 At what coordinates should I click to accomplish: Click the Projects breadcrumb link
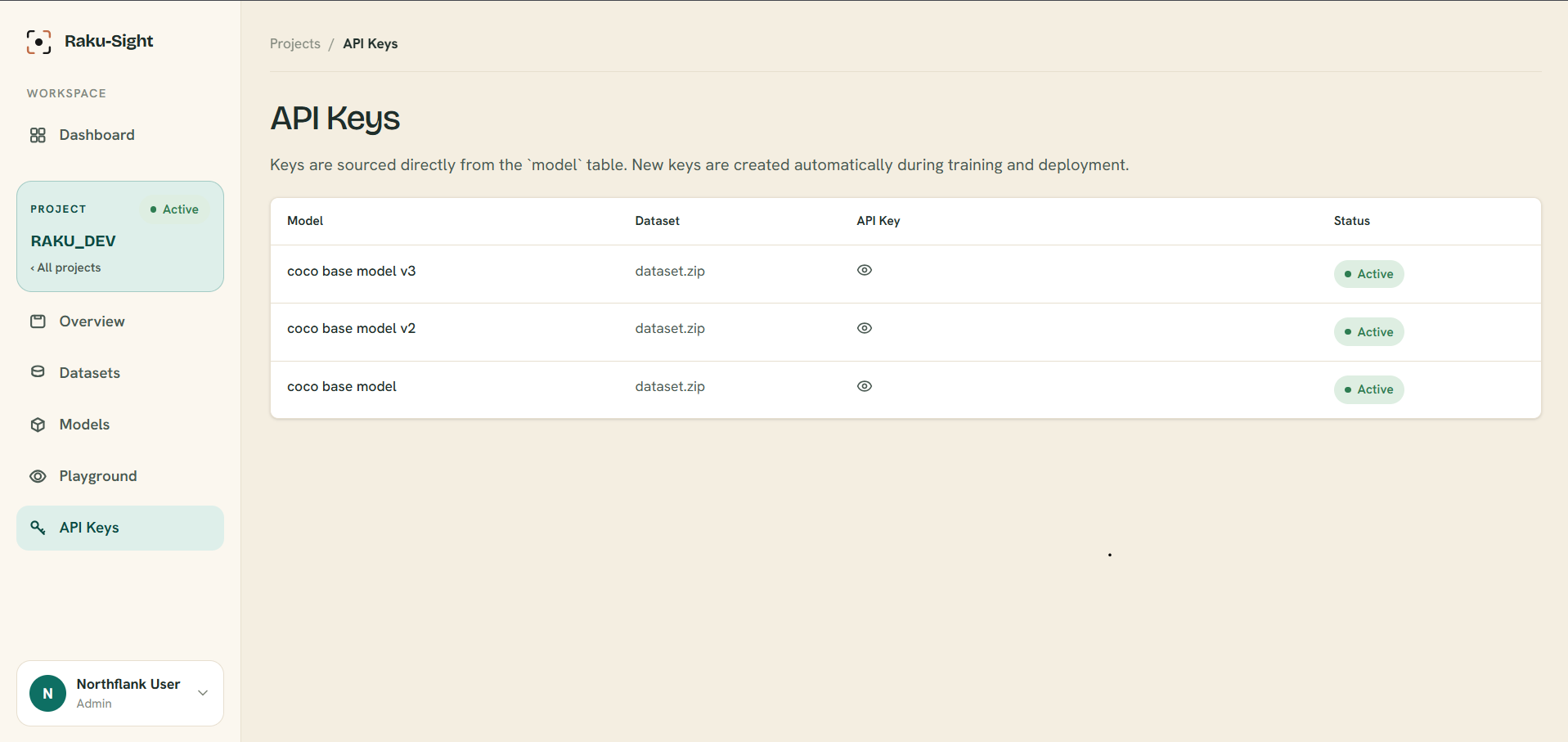[295, 43]
